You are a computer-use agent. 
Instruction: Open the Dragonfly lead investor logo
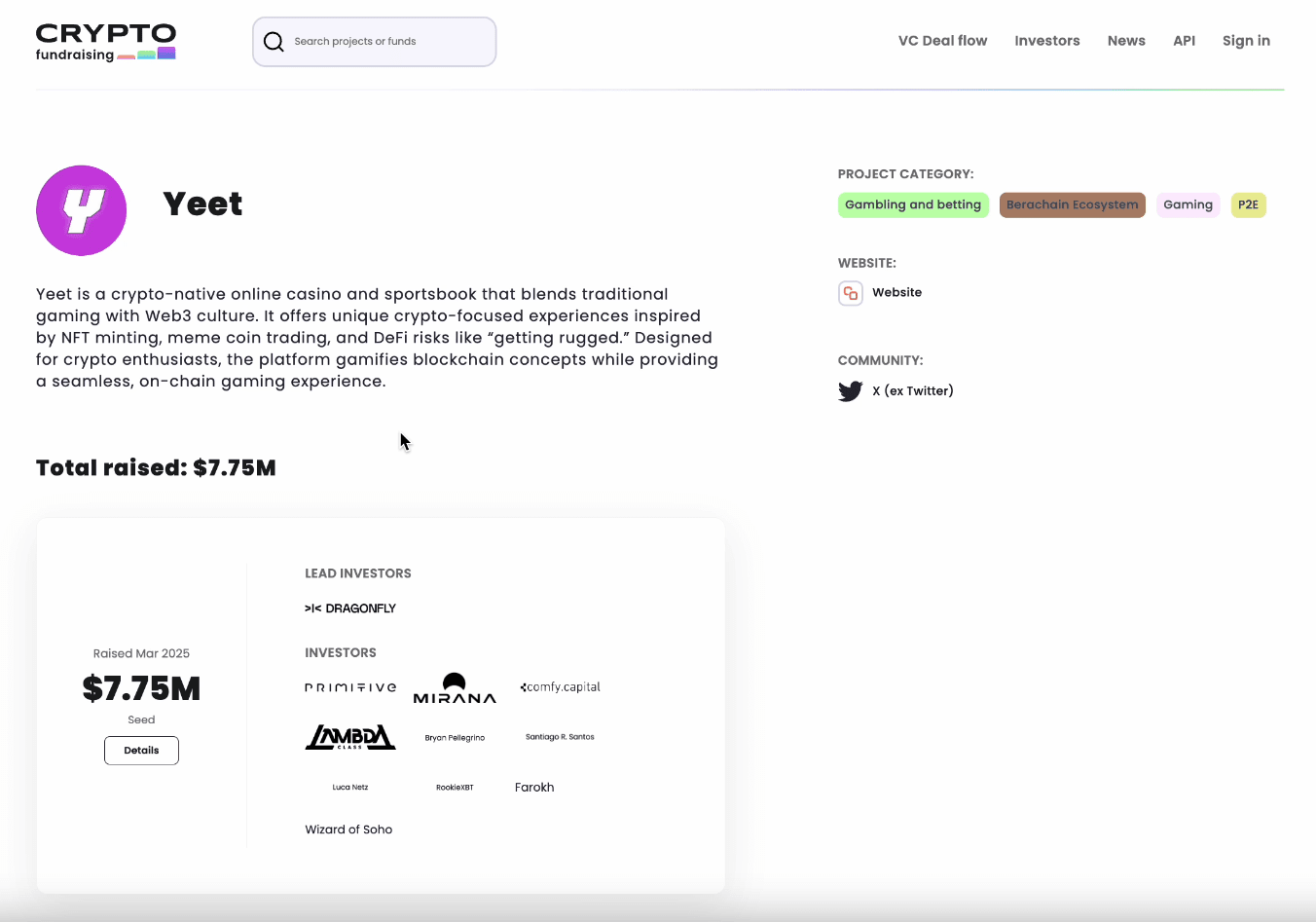coord(350,609)
